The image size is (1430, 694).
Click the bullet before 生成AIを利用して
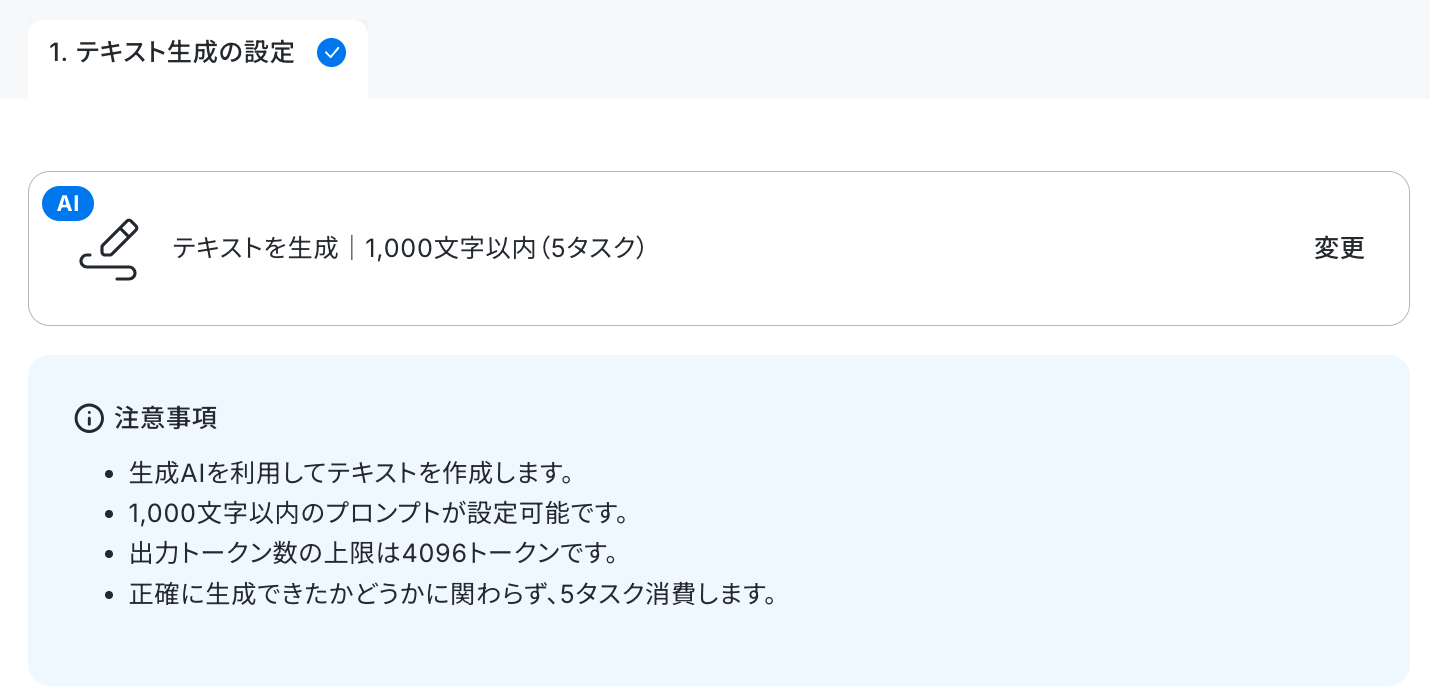(111, 473)
